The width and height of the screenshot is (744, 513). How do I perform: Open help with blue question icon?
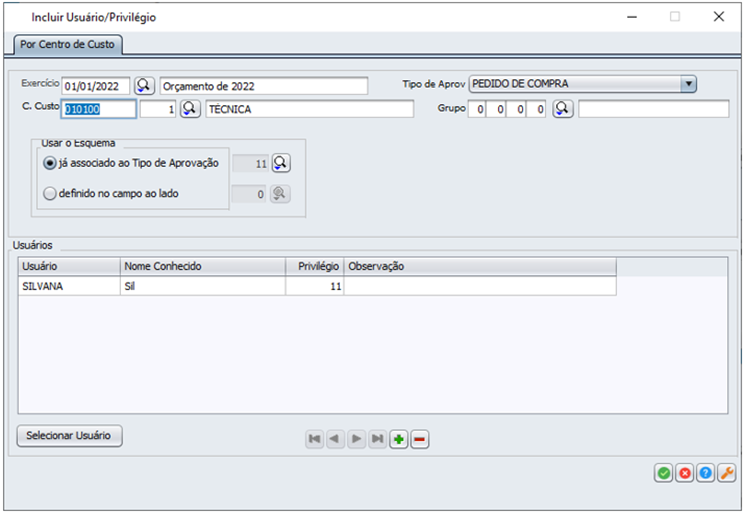(706, 474)
